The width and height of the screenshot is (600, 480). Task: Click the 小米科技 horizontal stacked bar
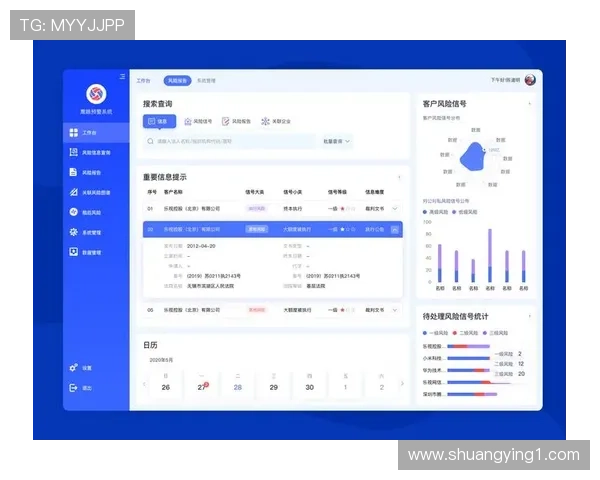tap(468, 358)
